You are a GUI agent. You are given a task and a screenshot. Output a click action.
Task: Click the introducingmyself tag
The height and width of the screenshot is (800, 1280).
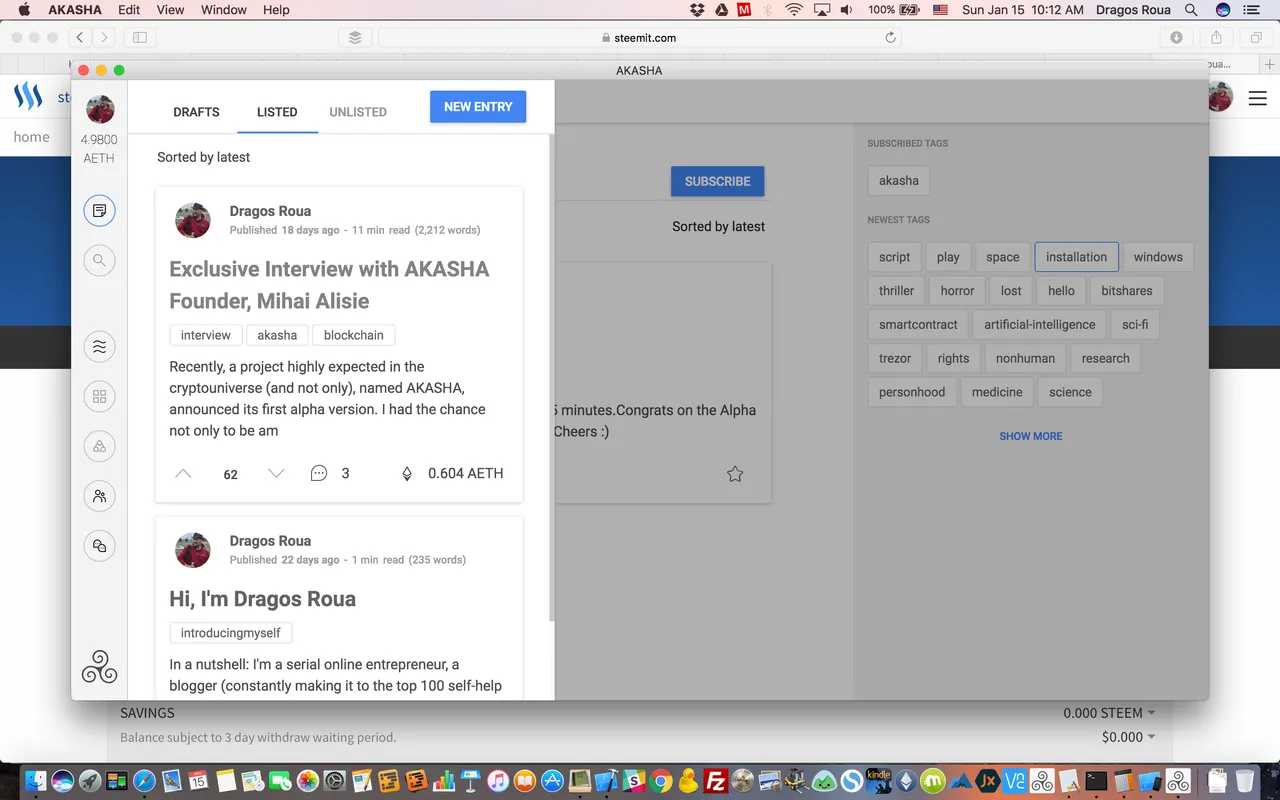pyautogui.click(x=231, y=633)
